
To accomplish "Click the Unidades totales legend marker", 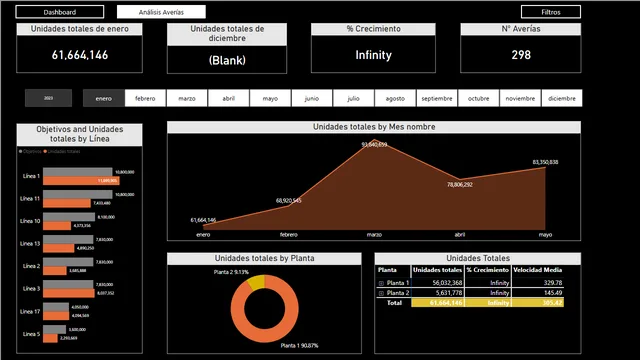I will pos(45,151).
